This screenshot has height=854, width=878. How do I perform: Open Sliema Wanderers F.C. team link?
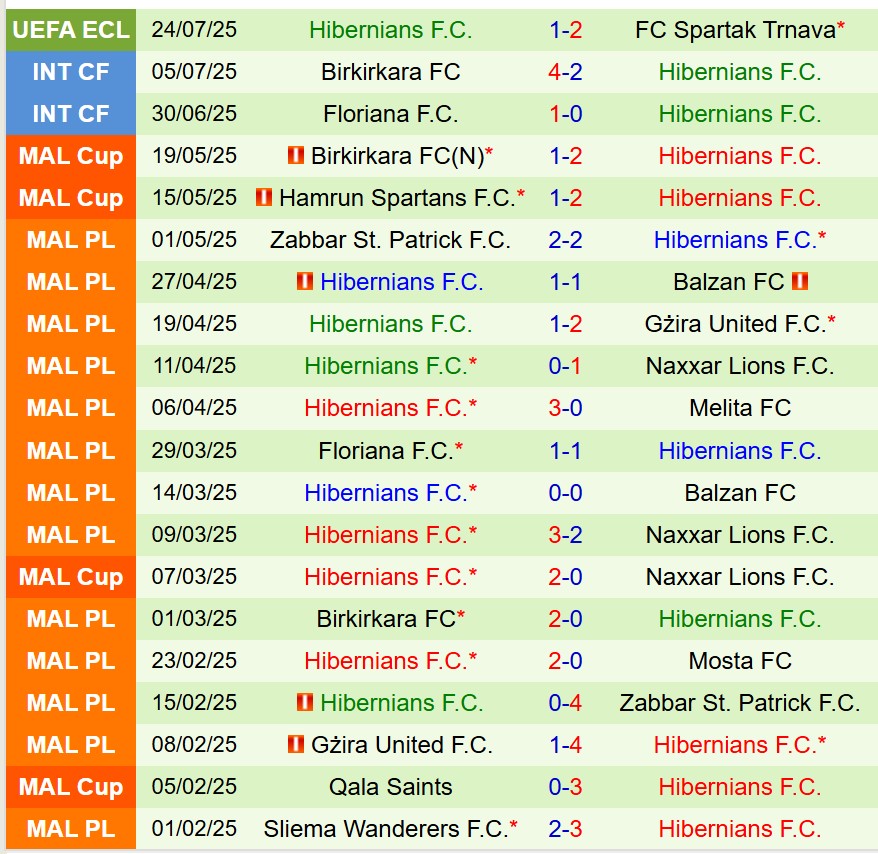(386, 829)
